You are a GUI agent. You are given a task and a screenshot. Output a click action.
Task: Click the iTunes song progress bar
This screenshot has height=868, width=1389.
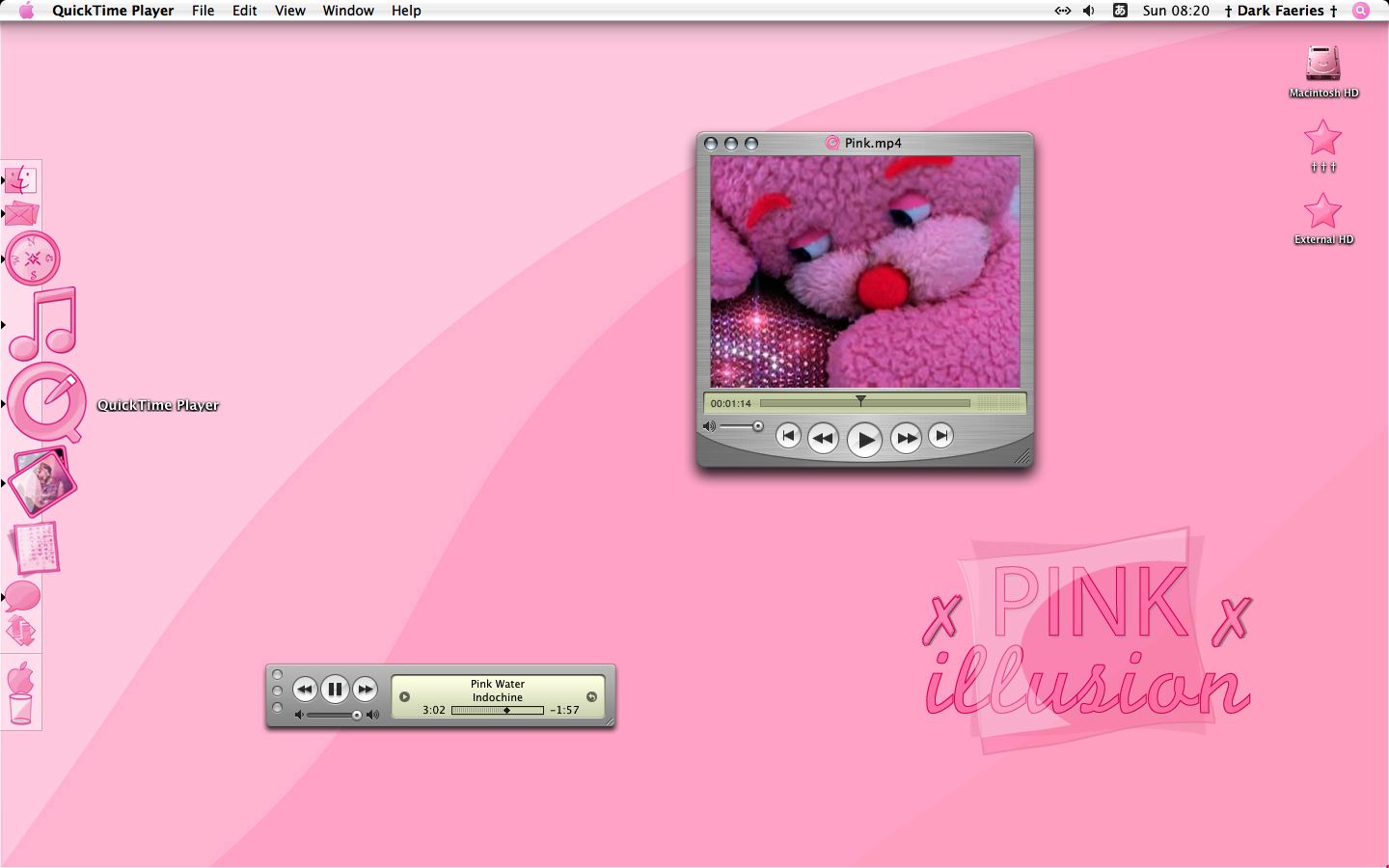[x=498, y=711]
